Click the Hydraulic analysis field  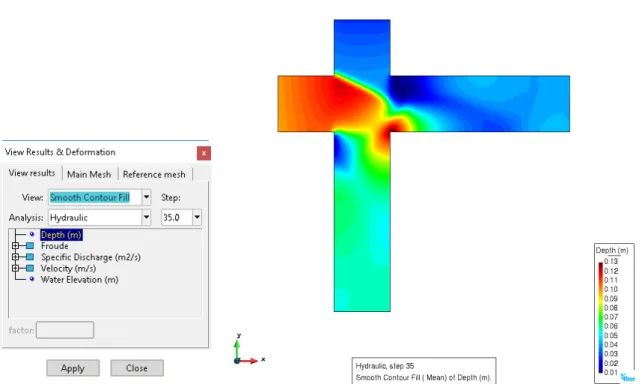click(95, 217)
